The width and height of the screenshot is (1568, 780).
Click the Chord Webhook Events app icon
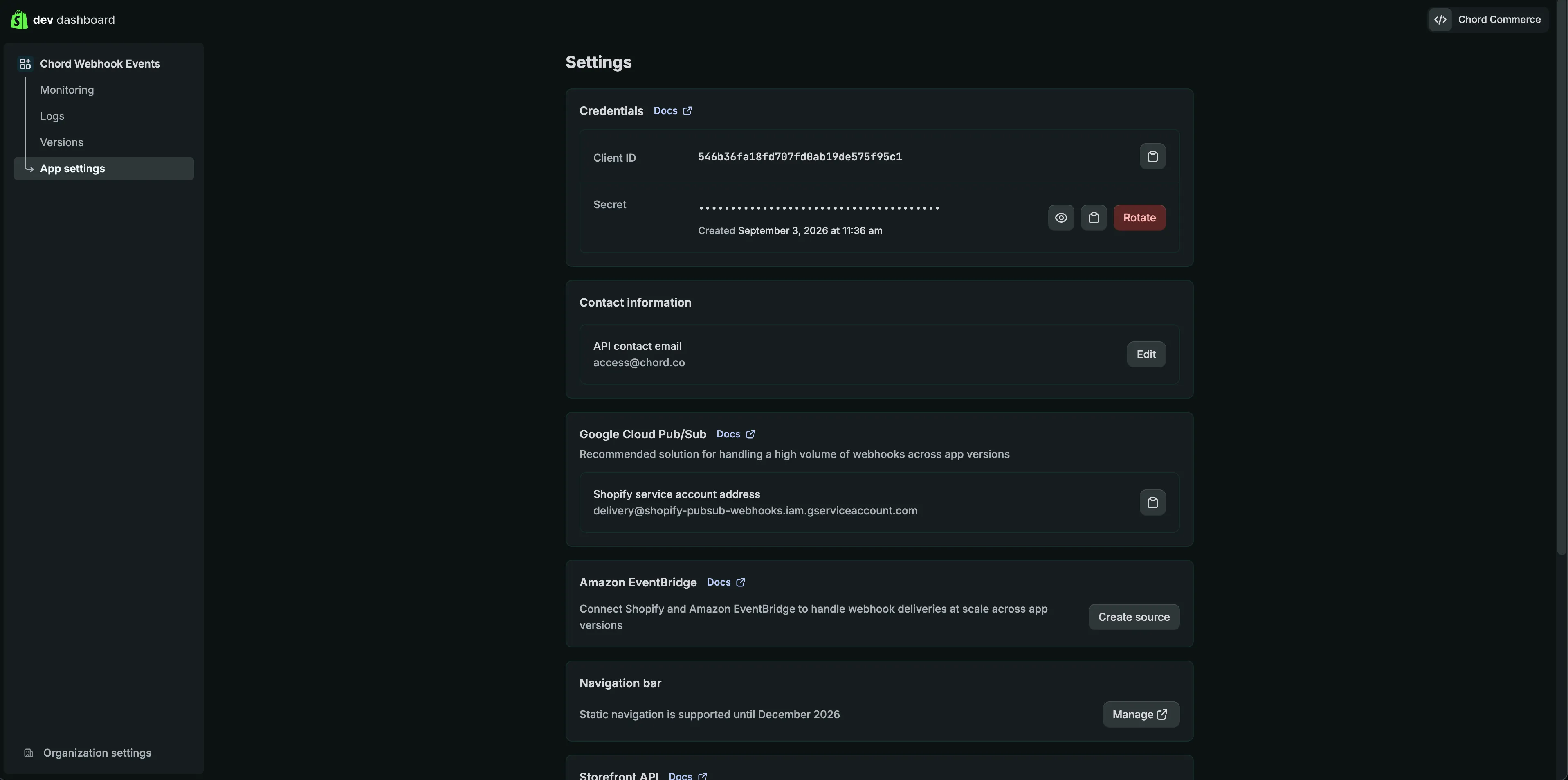coord(25,64)
